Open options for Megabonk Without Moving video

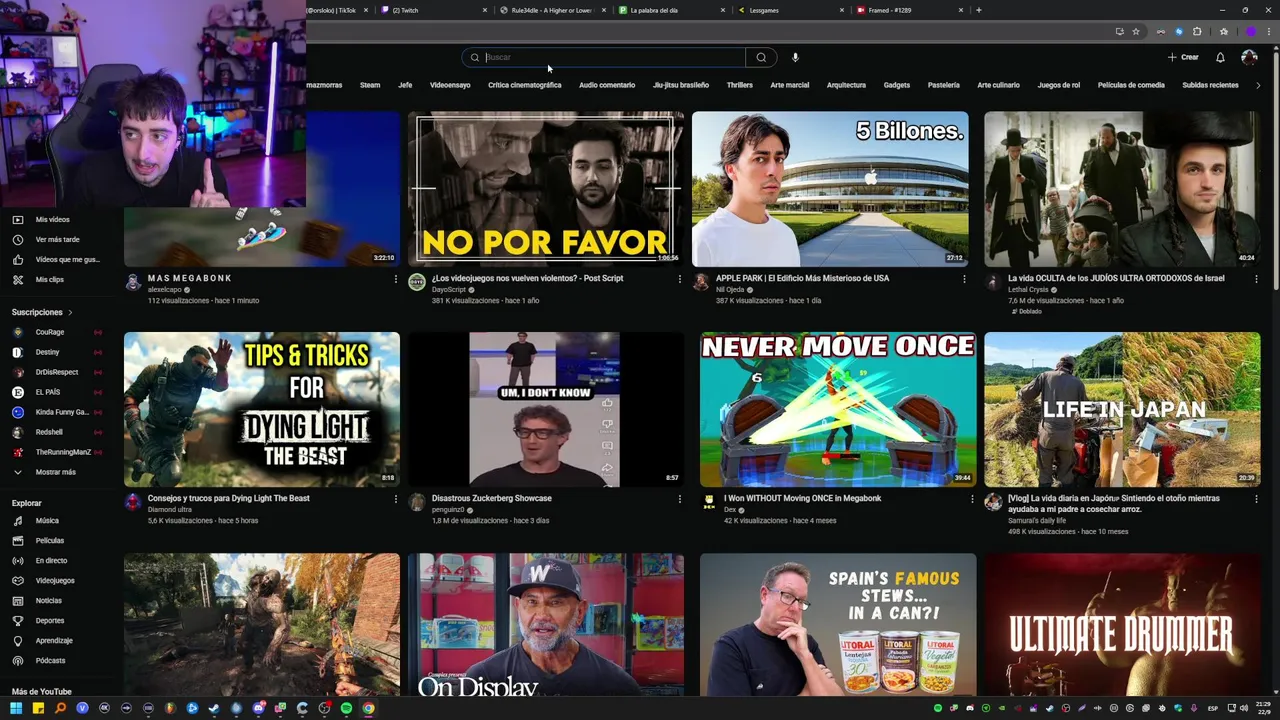pyautogui.click(x=971, y=499)
